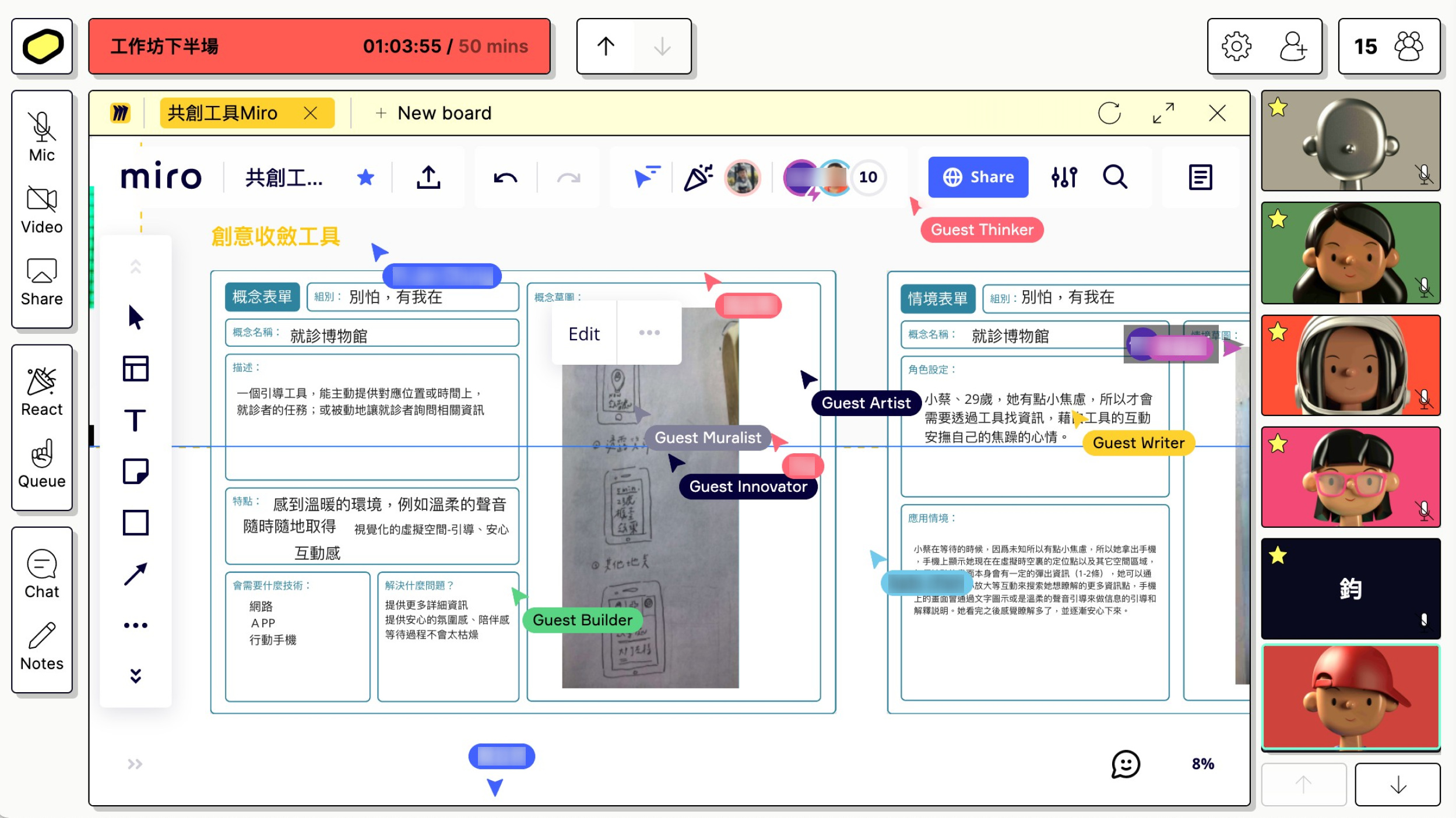The width and height of the screenshot is (1456, 818).
Task: Open the New board tab
Action: 434,113
